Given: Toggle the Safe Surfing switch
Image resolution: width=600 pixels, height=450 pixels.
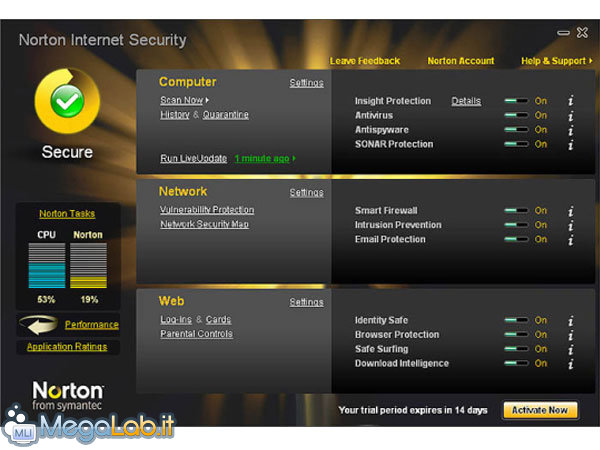Looking at the screenshot, I should pyautogui.click(x=516, y=349).
